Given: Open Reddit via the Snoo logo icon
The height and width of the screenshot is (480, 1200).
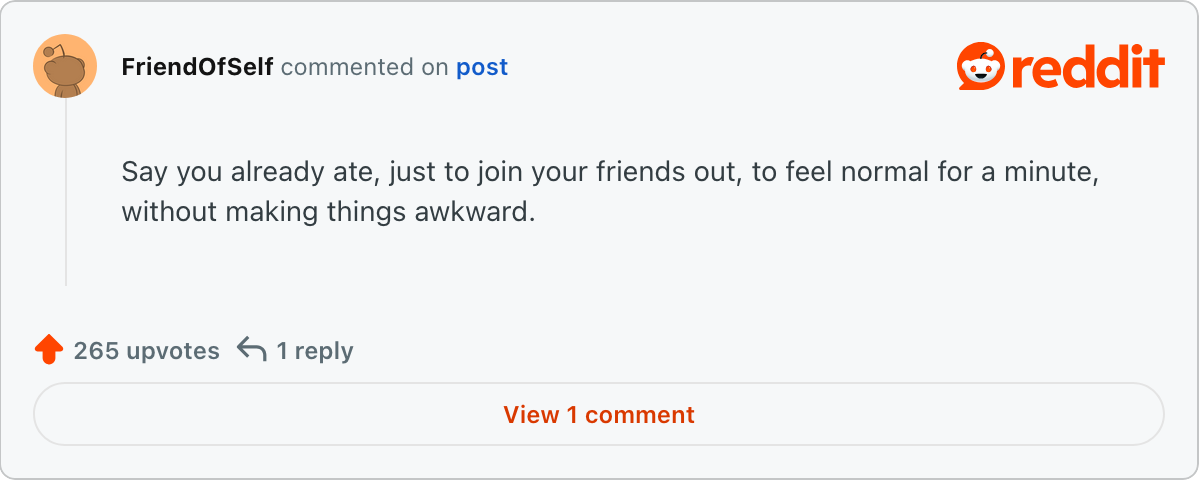Looking at the screenshot, I should (980, 67).
